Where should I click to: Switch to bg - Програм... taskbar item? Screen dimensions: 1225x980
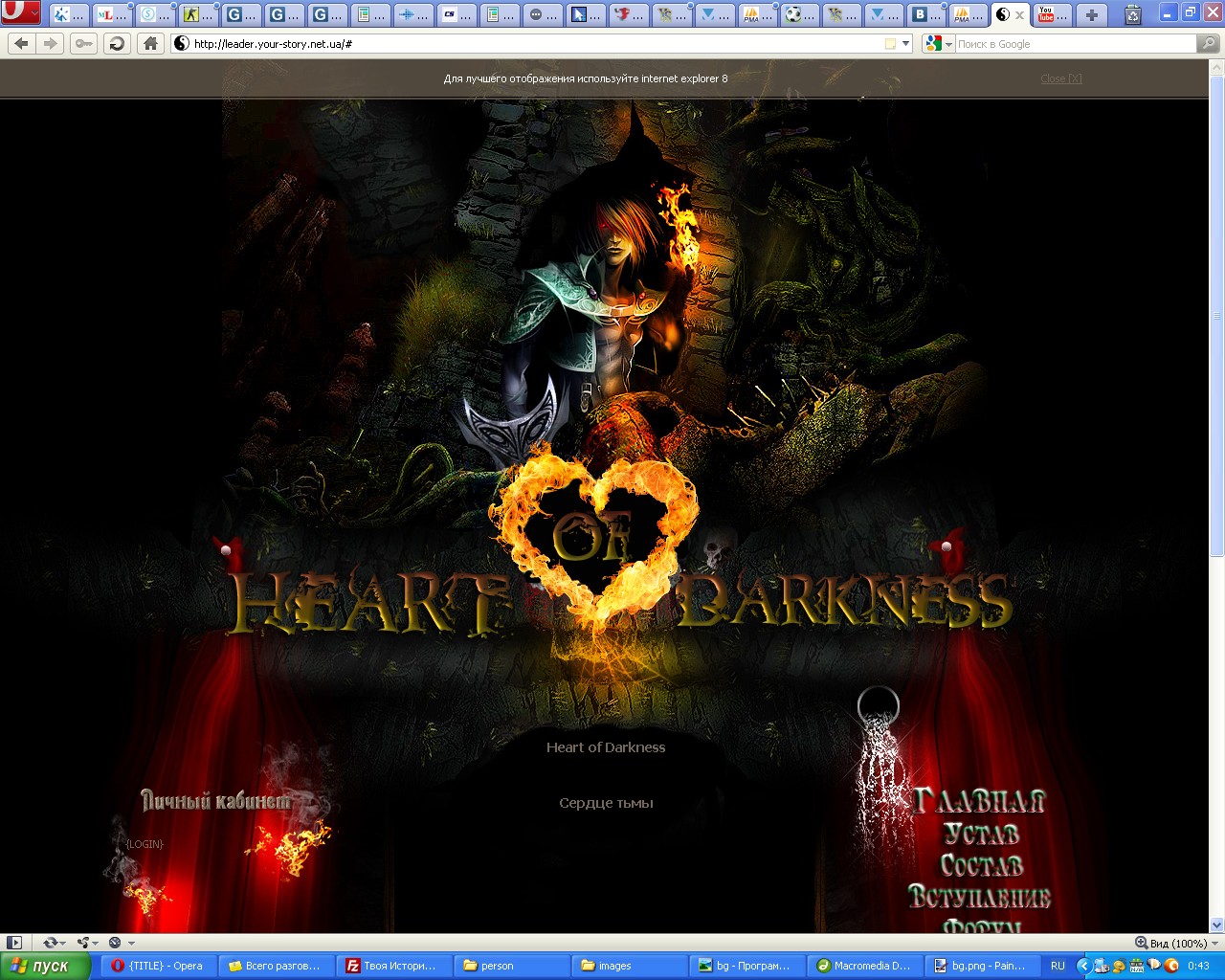(x=746, y=966)
